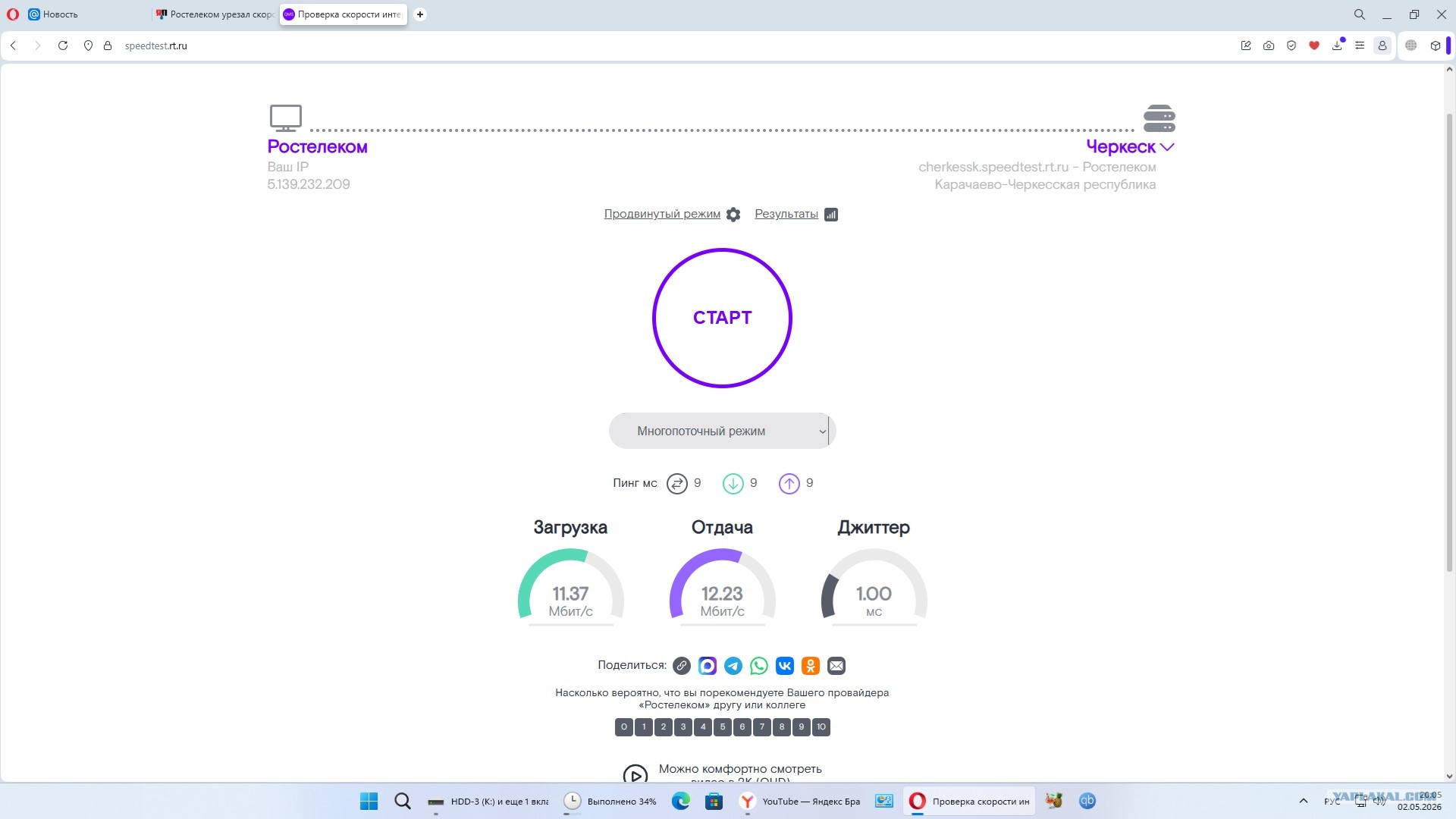Open the qBittorrent taskbar icon
This screenshot has height=819, width=1456.
coord(1087,801)
